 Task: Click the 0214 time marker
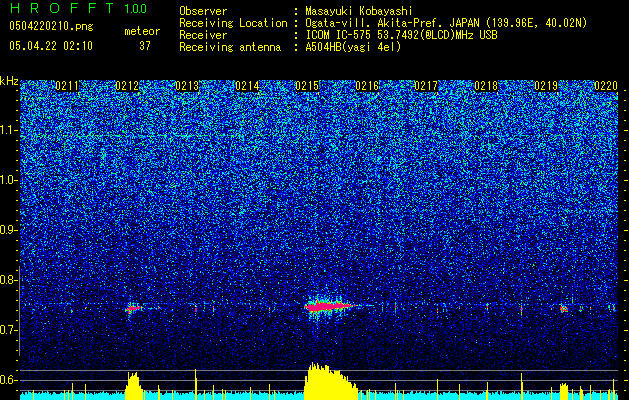(x=247, y=86)
